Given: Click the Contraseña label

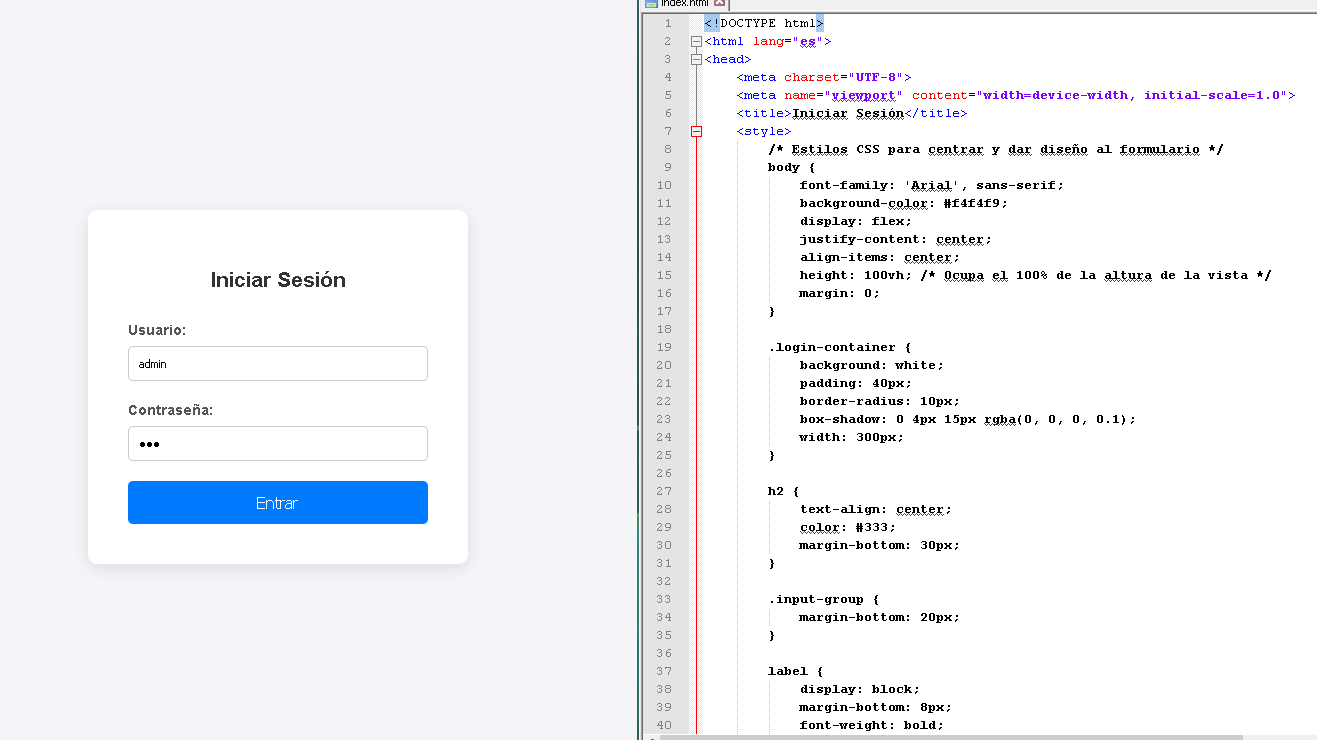Looking at the screenshot, I should tap(170, 410).
